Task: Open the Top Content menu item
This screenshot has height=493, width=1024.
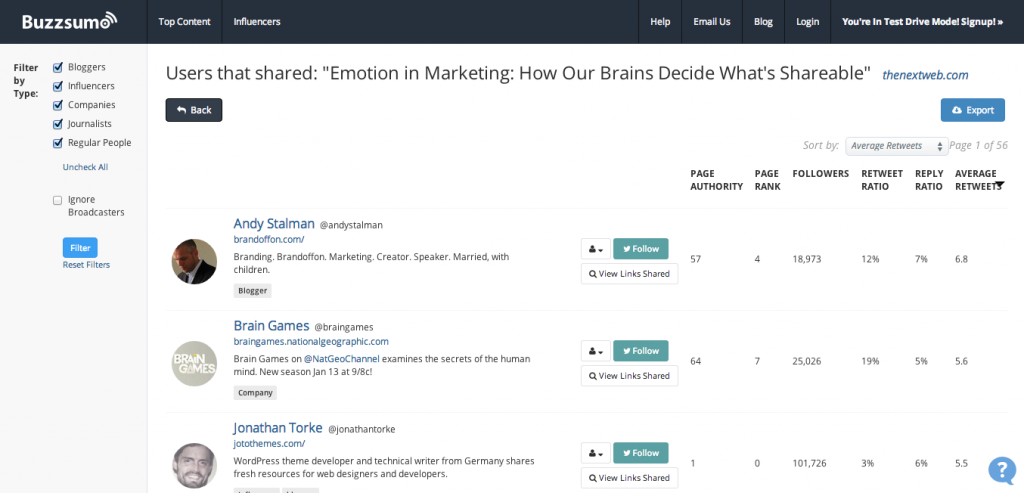Action: 184,22
